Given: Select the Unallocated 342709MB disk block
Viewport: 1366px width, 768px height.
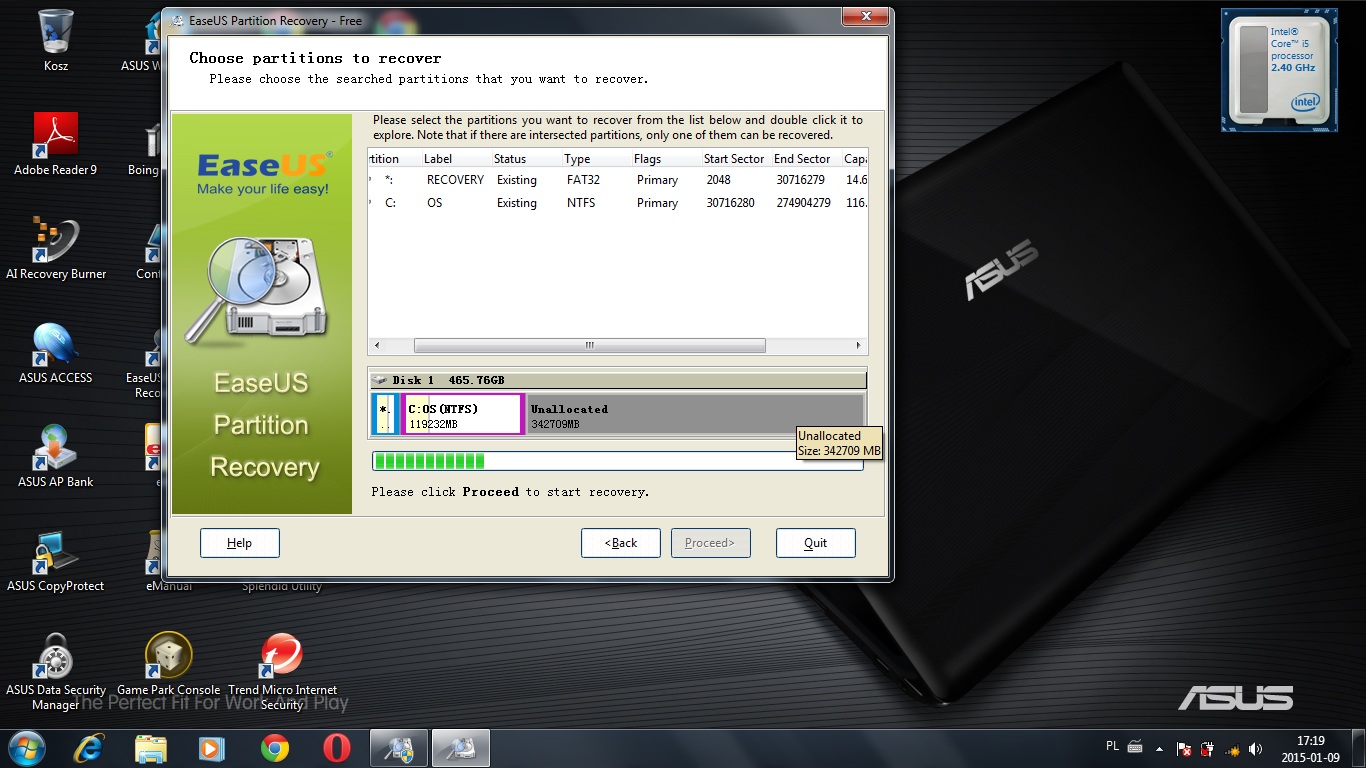Looking at the screenshot, I should click(695, 415).
